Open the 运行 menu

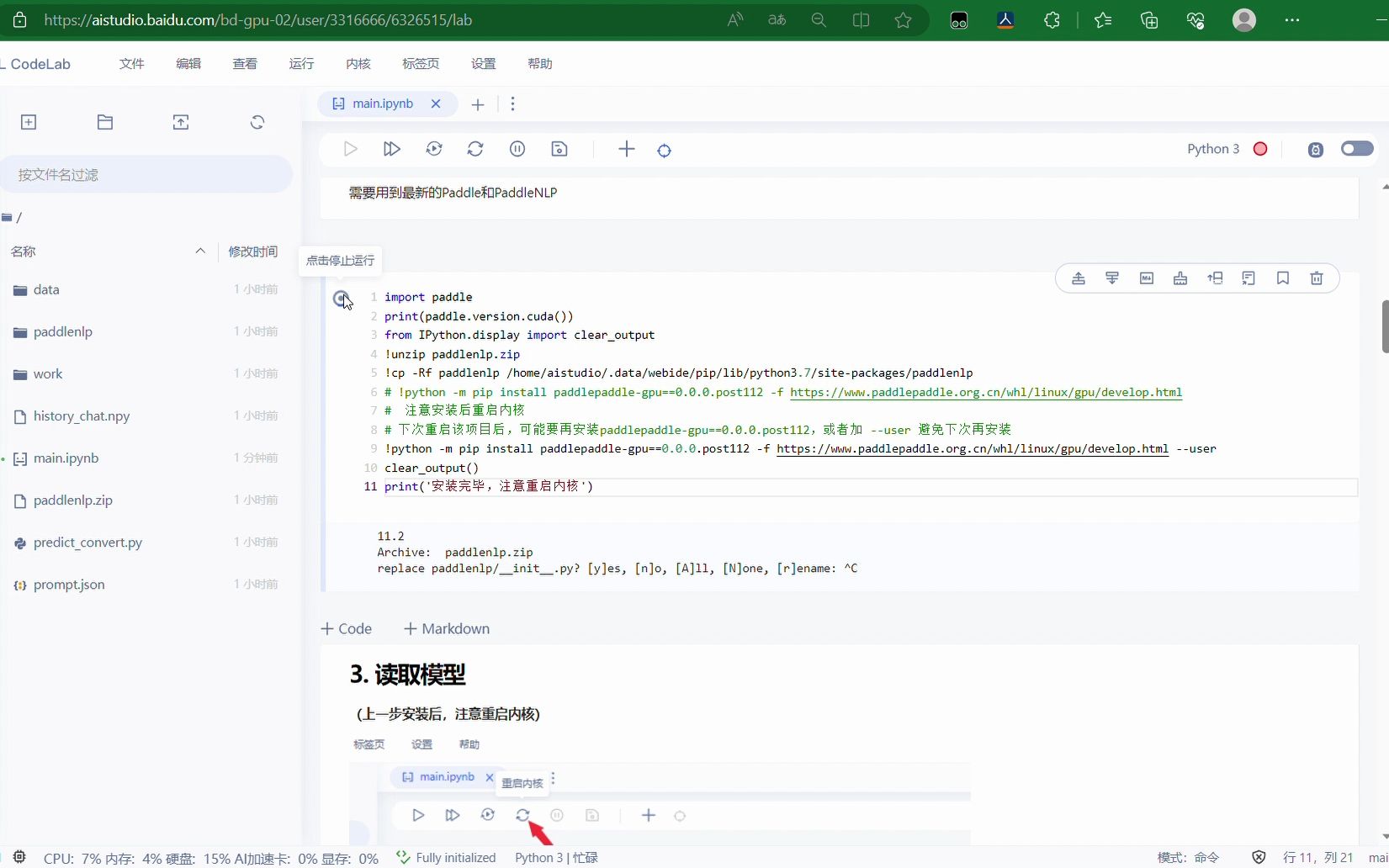[x=301, y=64]
